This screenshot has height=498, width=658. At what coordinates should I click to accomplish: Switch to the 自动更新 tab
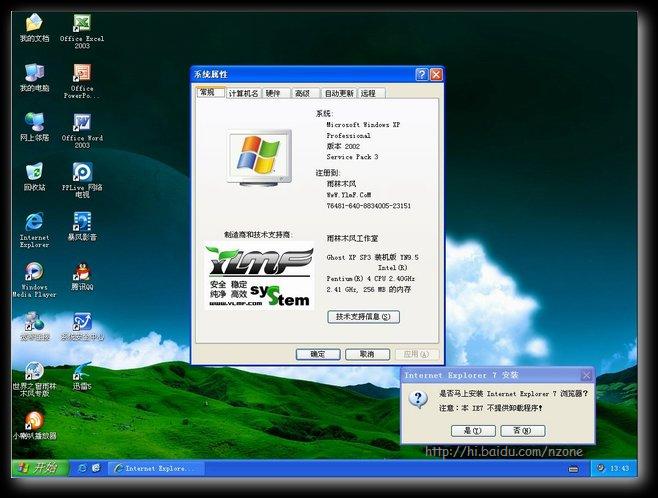click(339, 93)
